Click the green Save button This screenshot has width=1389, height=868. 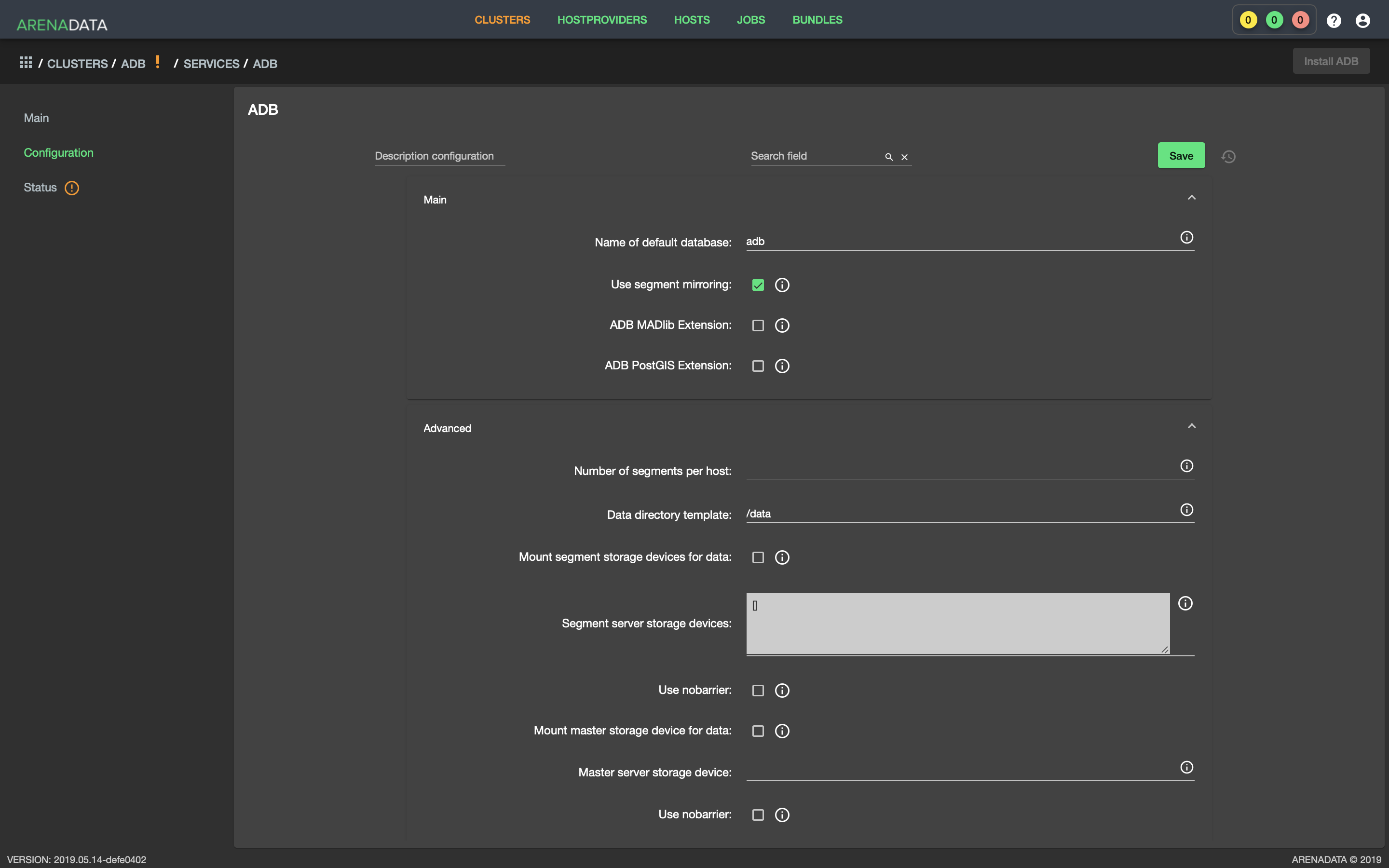(1181, 156)
